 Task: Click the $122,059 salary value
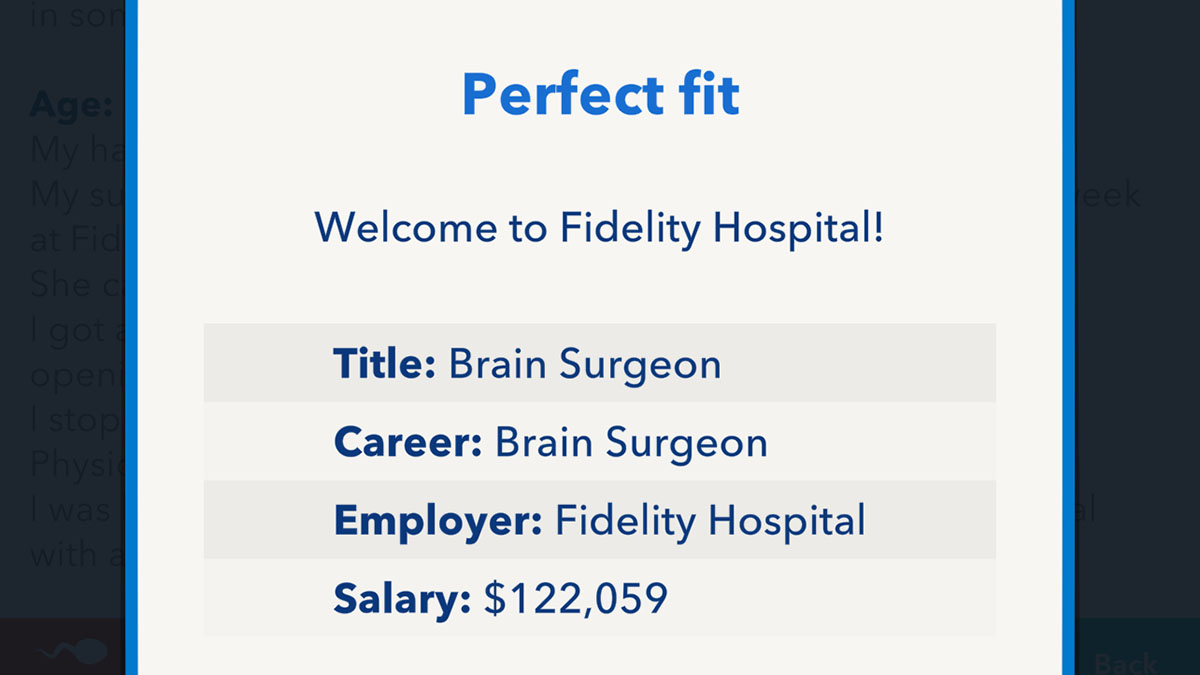[575, 598]
